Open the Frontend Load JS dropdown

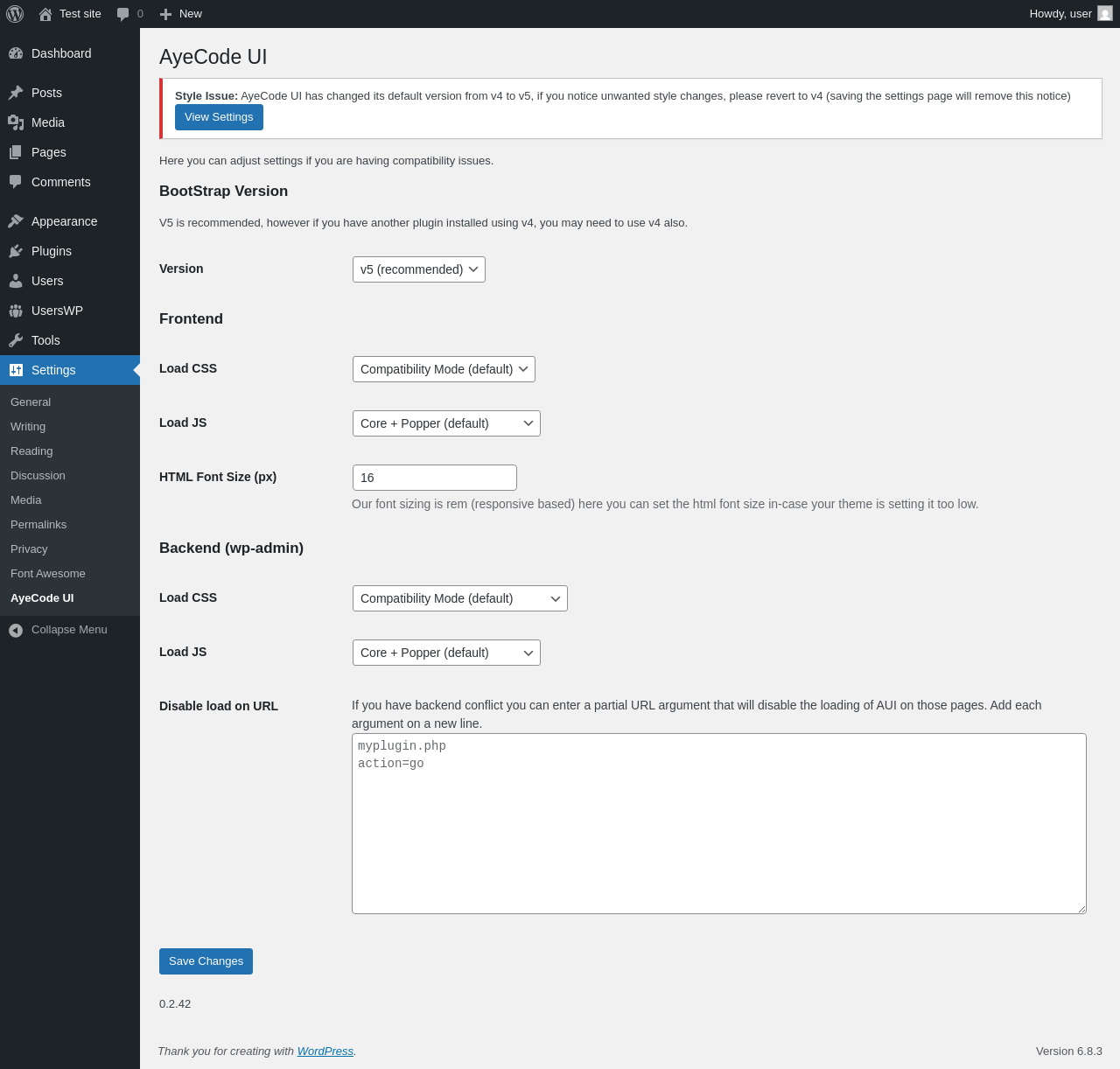coord(446,423)
